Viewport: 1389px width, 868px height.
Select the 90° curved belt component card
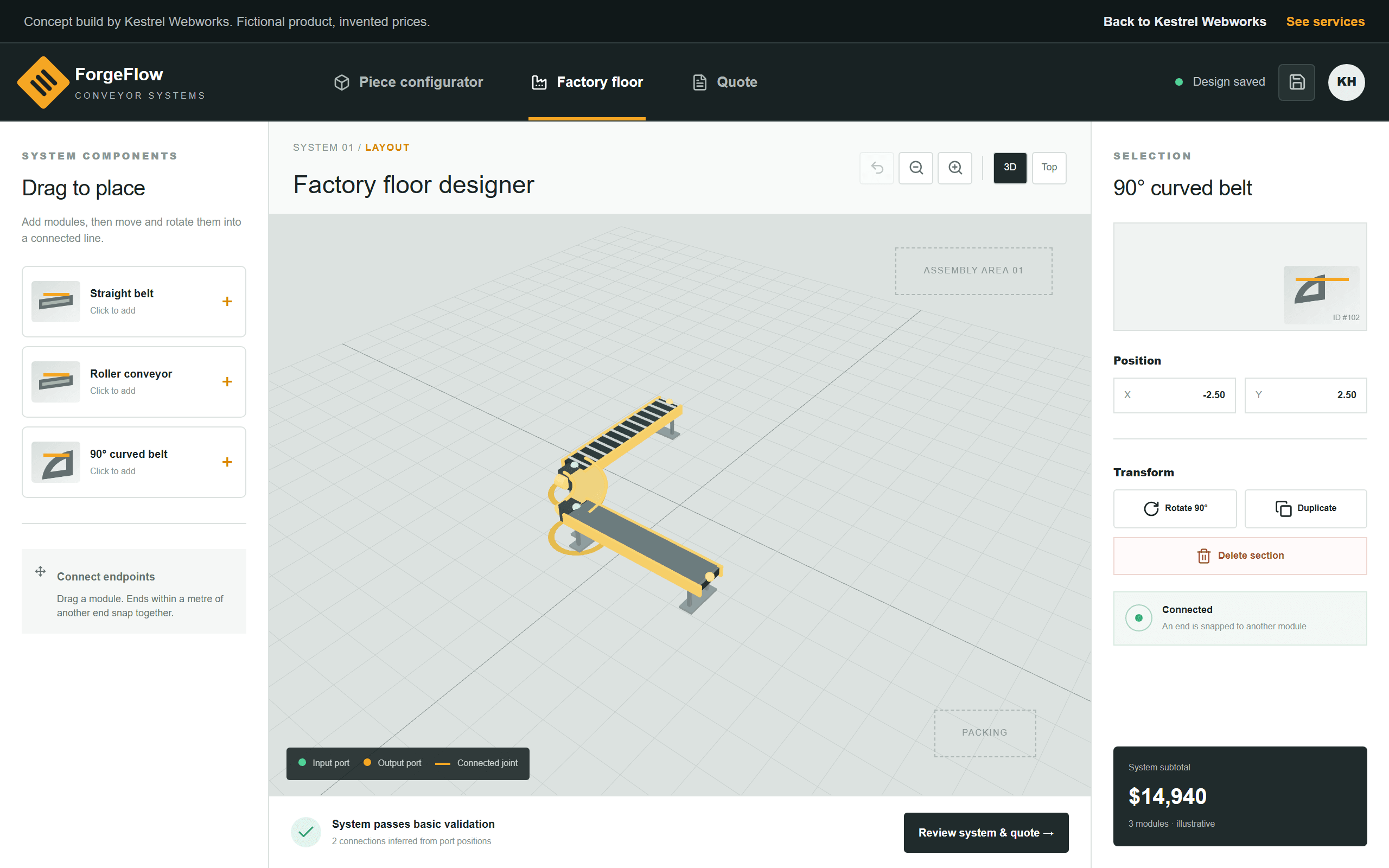[x=133, y=462]
